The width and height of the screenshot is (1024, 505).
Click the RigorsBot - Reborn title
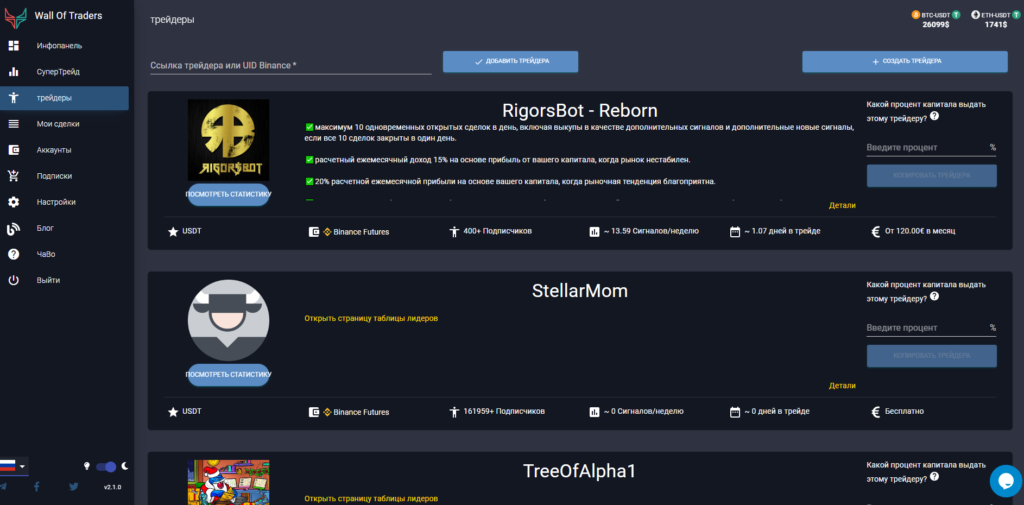(580, 110)
